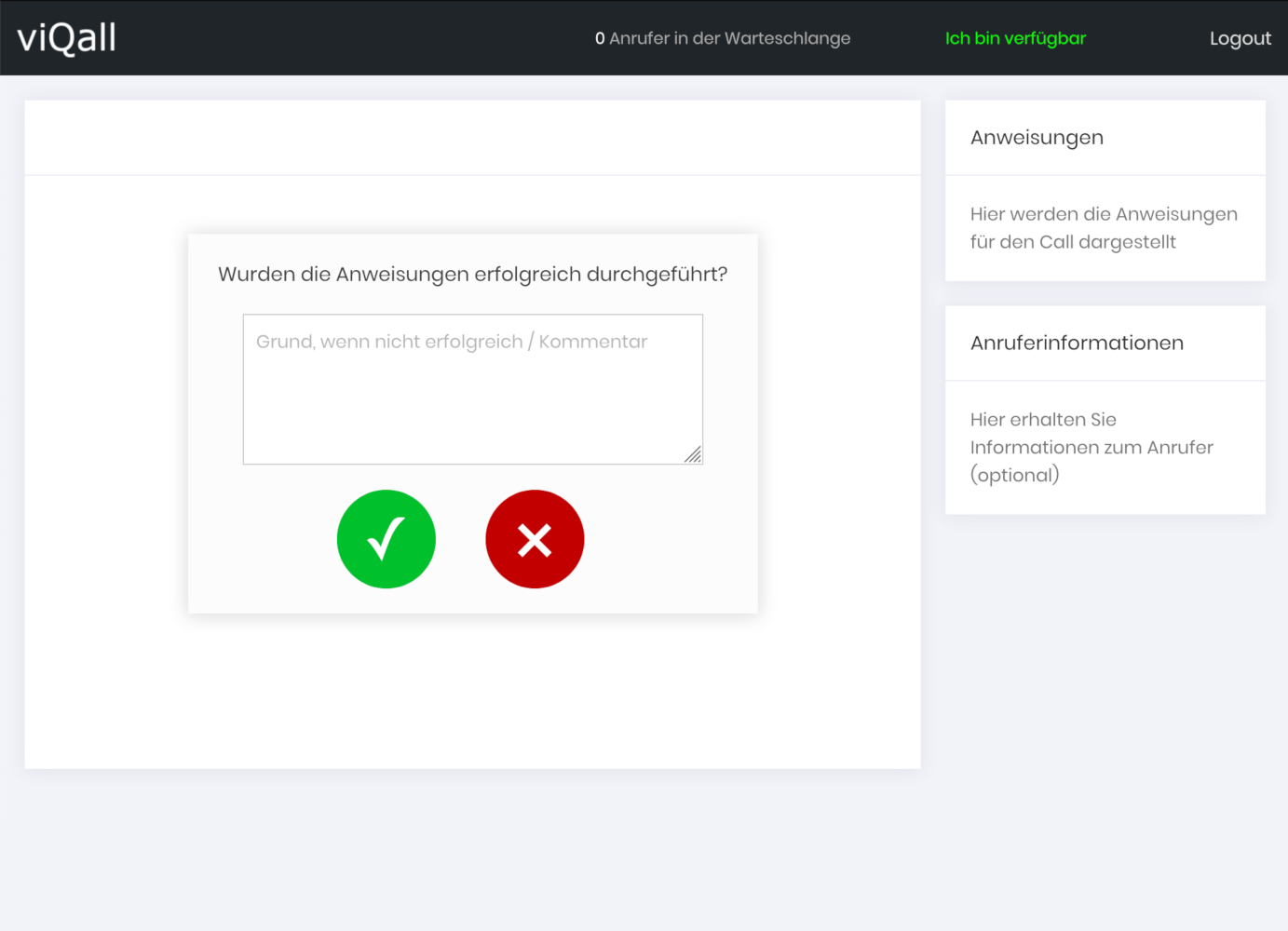The width and height of the screenshot is (1288, 931).
Task: Focus the 'Grund, wenn nicht erfolgreich' comment field
Action: [x=472, y=400]
